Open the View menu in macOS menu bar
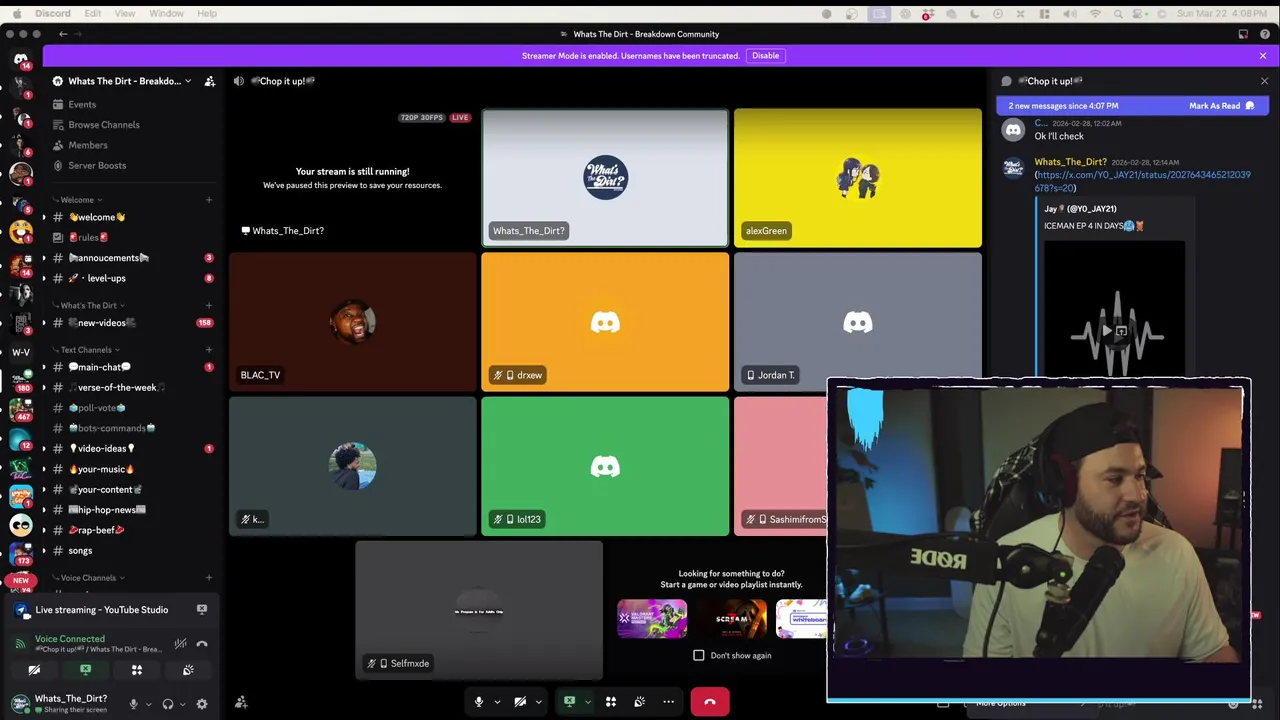 tap(125, 13)
